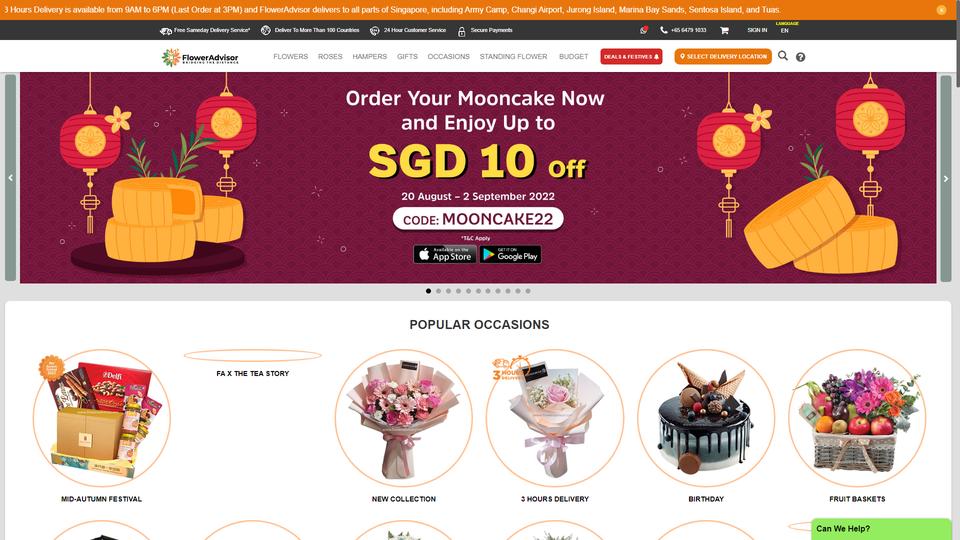Image resolution: width=960 pixels, height=540 pixels.
Task: Click the FlowerAdvisor logo
Action: (x=200, y=57)
